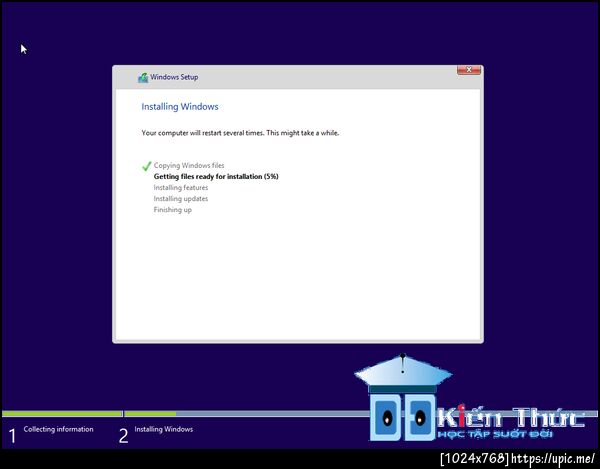Click the Collecting information progress bar
Image resolution: width=600 pixels, height=469 pixels.
[x=62, y=414]
